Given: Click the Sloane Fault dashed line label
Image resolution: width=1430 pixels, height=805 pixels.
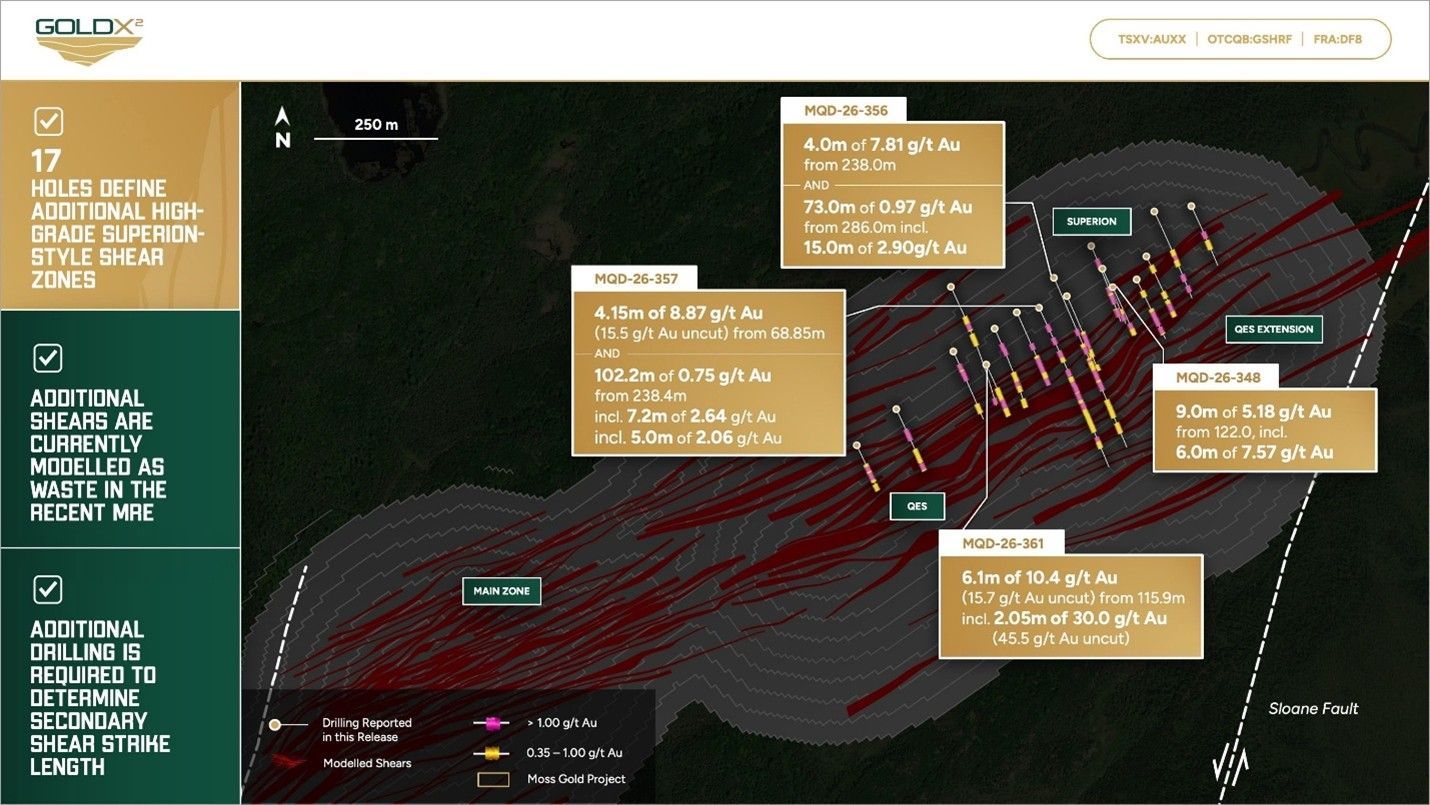Looking at the screenshot, I should point(1312,708).
